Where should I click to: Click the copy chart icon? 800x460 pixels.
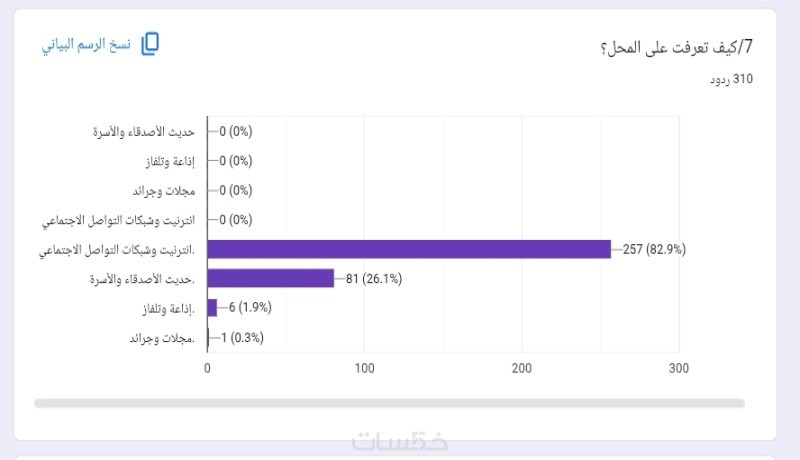(x=150, y=44)
